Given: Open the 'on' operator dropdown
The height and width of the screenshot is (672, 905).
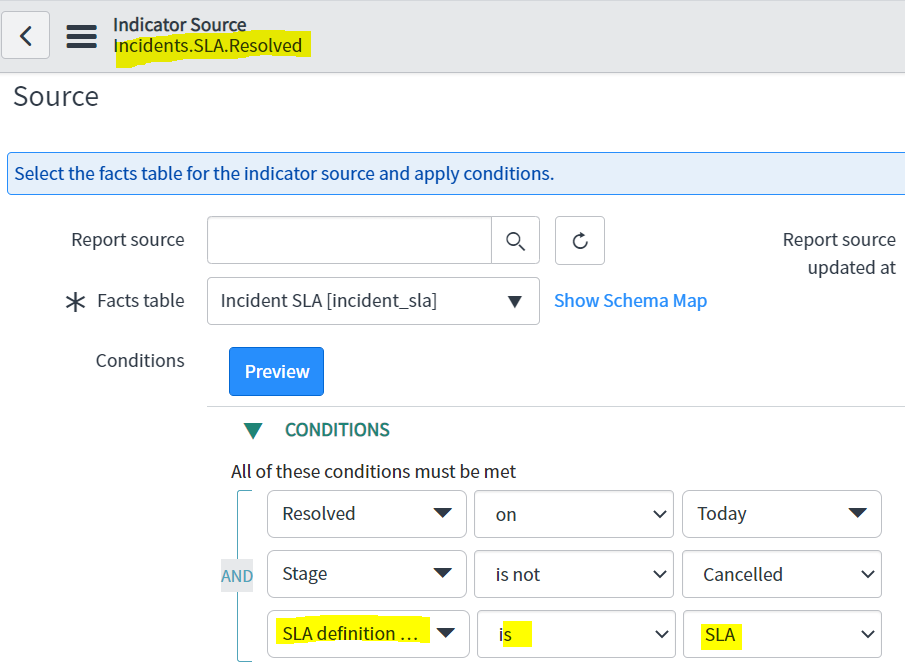Looking at the screenshot, I should (x=574, y=514).
